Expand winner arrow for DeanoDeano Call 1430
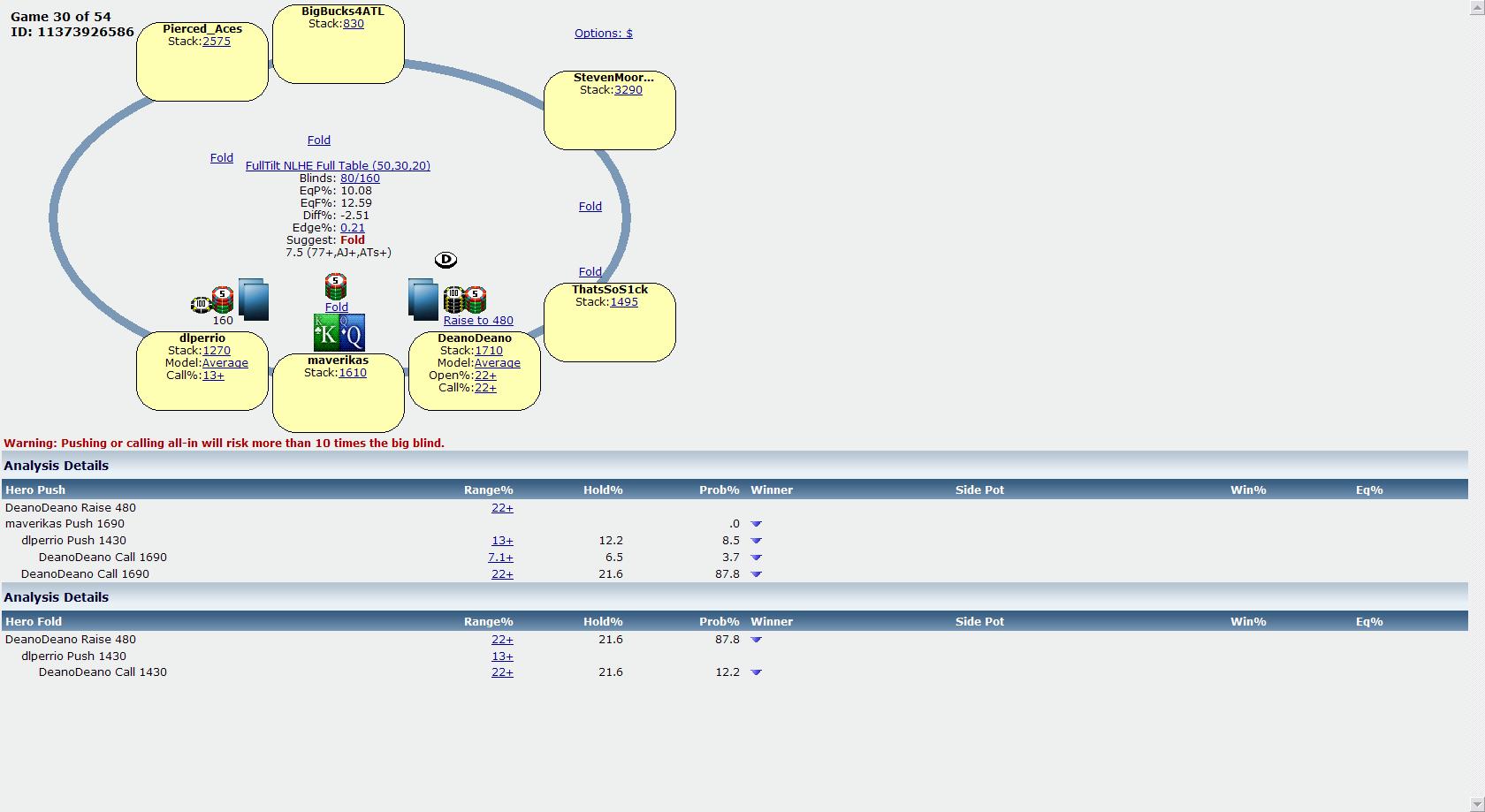Image resolution: width=1485 pixels, height=812 pixels. 756,672
